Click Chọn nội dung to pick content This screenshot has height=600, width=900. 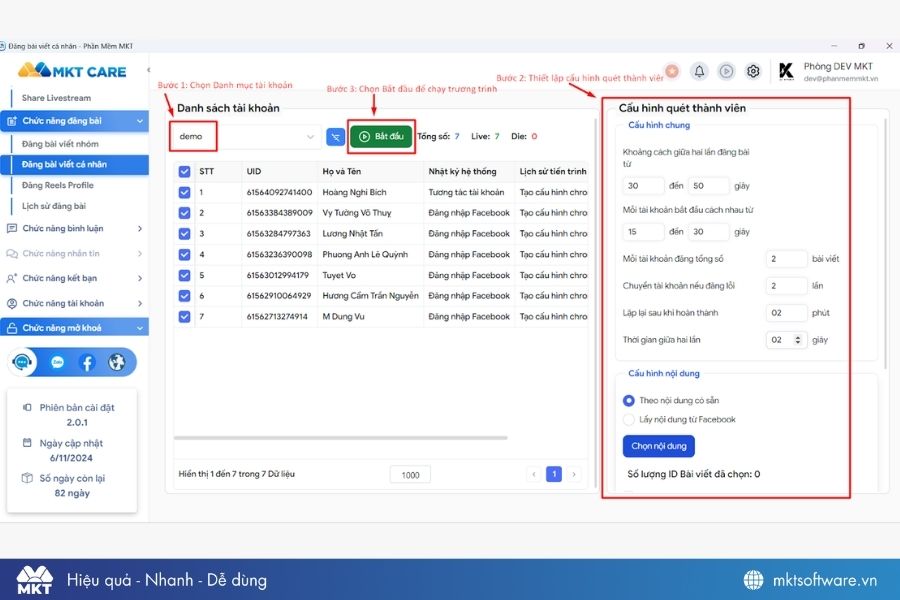658,446
